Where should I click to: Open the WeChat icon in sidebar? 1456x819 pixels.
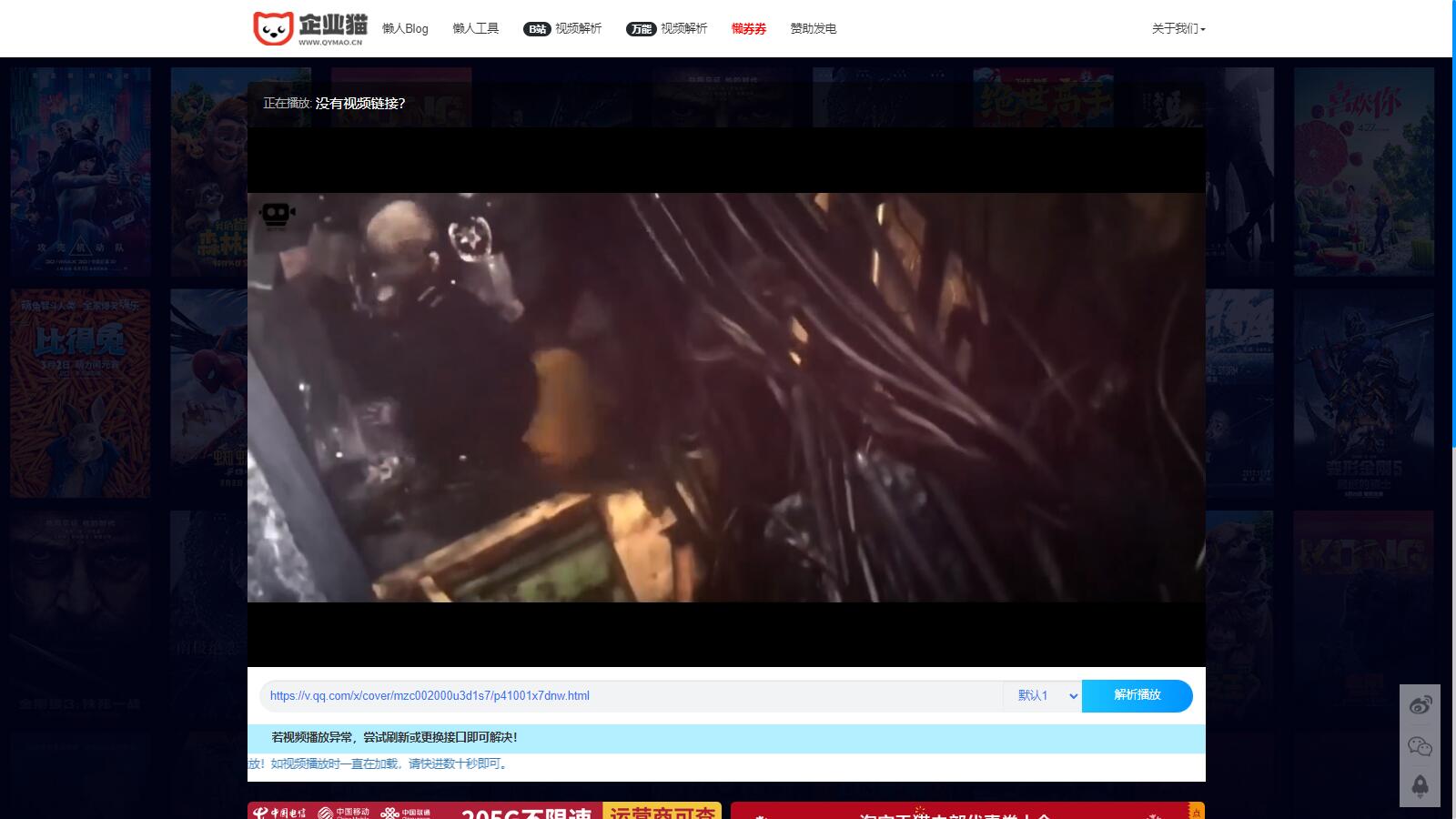tap(1420, 746)
